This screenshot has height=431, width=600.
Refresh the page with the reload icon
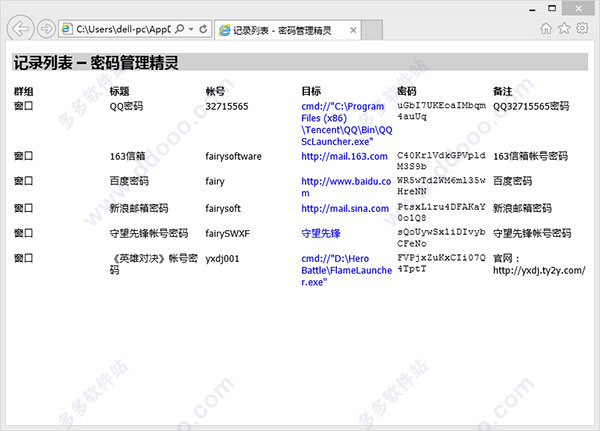point(203,29)
